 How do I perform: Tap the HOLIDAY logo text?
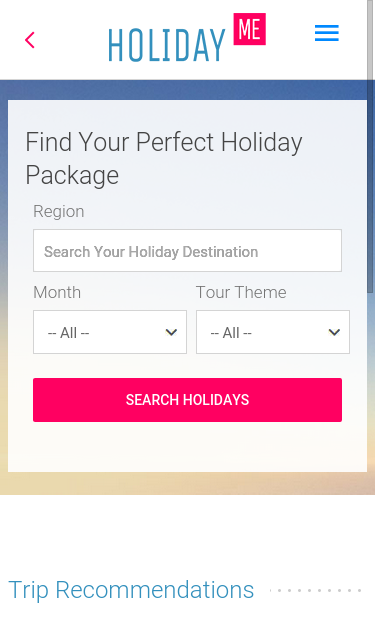(167, 45)
